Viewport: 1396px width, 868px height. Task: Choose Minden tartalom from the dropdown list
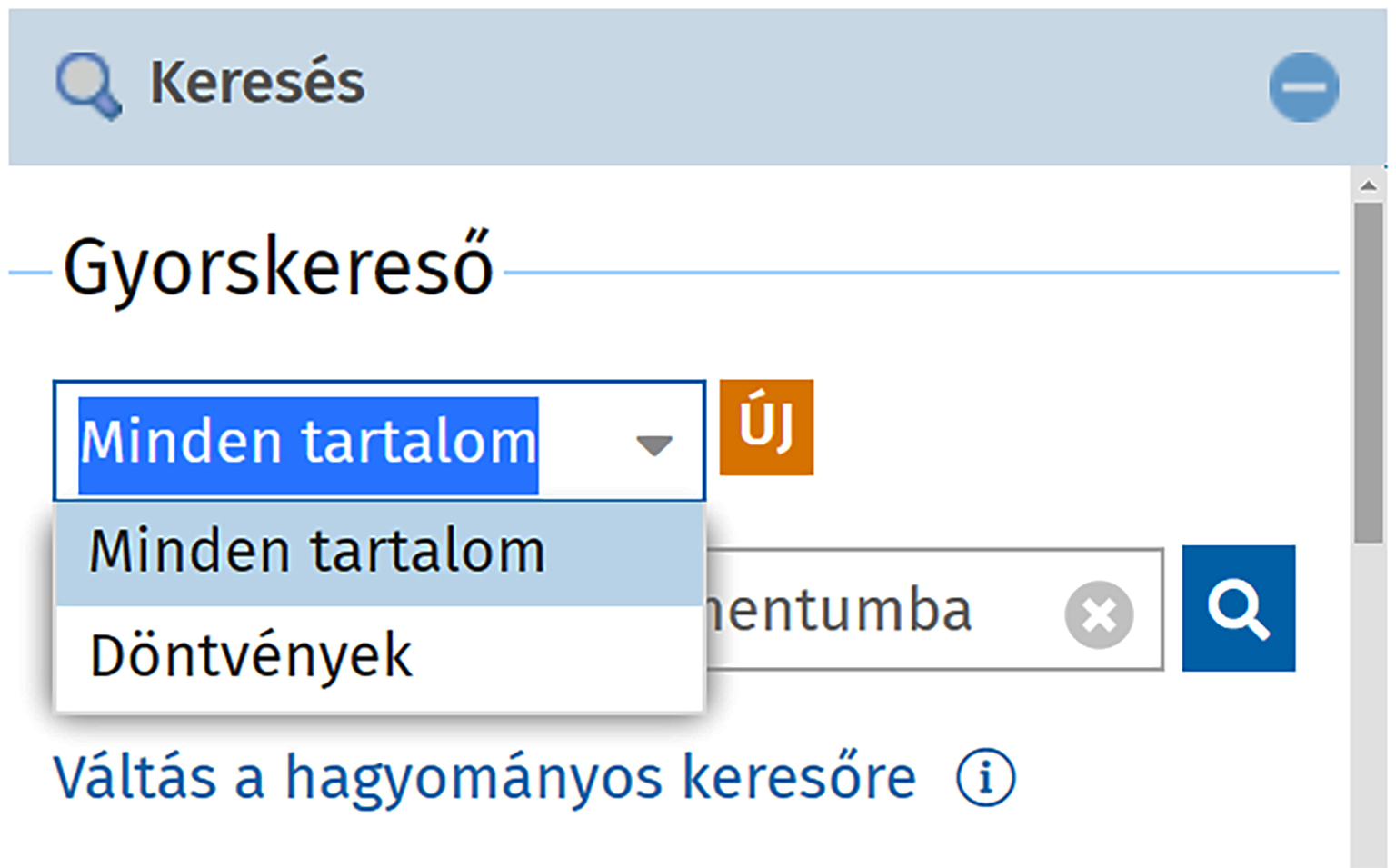316,553
